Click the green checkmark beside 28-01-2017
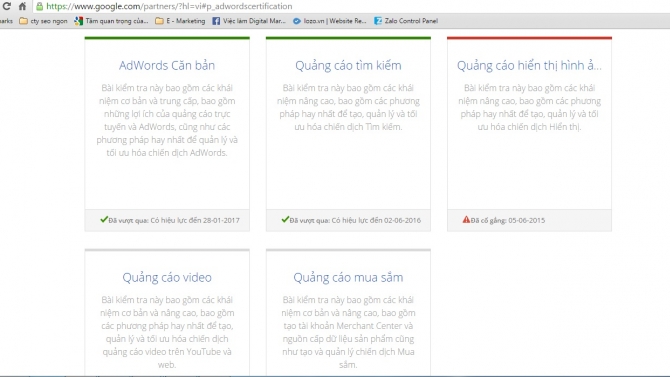The height and width of the screenshot is (377, 670). [104, 219]
